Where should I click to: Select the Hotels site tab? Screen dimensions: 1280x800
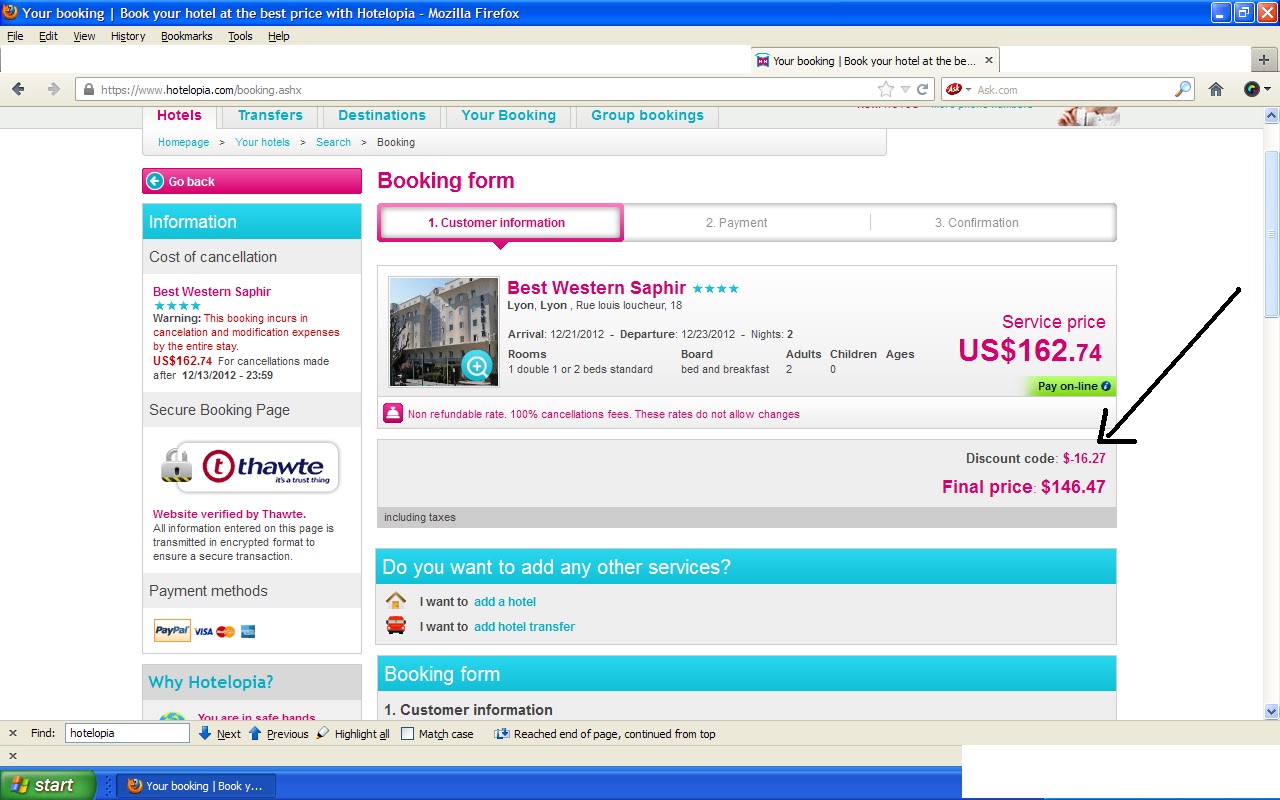tap(179, 116)
